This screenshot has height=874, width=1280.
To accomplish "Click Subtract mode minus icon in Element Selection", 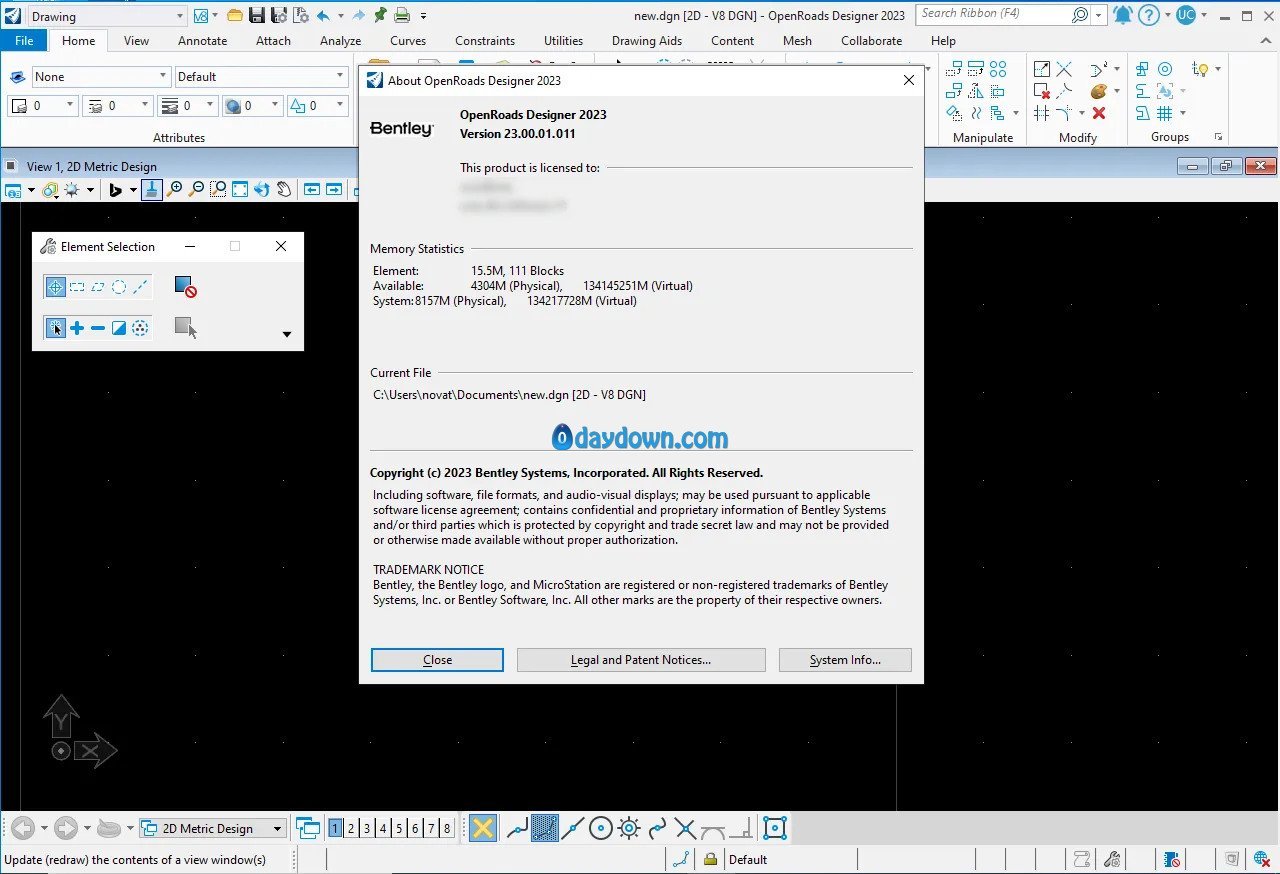I will [98, 328].
